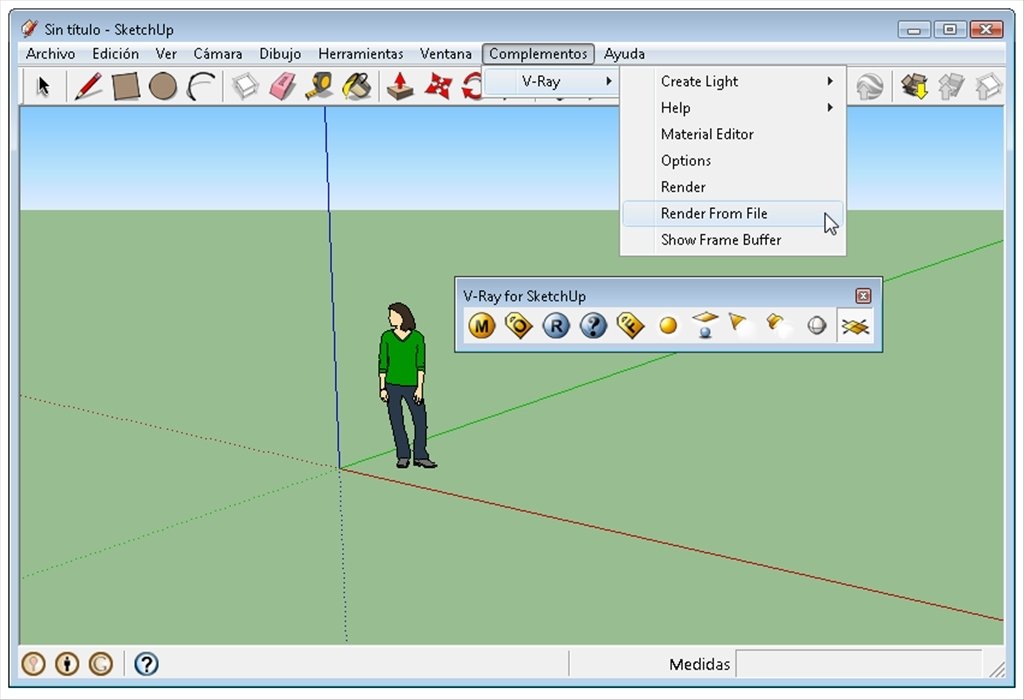This screenshot has width=1024, height=700.
Task: Expand the Create Light submenu
Action: tap(733, 82)
